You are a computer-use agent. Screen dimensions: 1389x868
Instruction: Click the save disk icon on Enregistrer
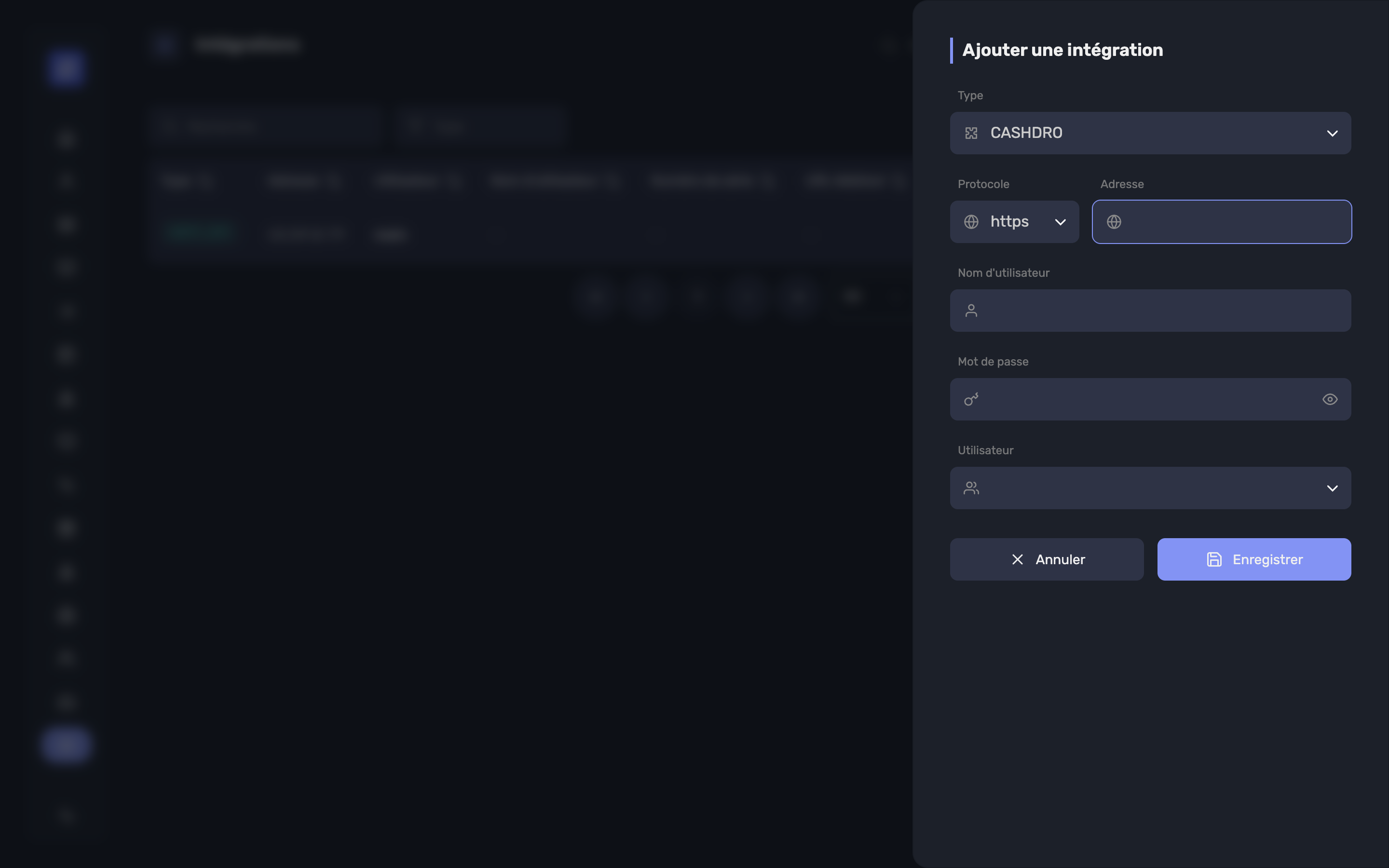(x=1214, y=559)
